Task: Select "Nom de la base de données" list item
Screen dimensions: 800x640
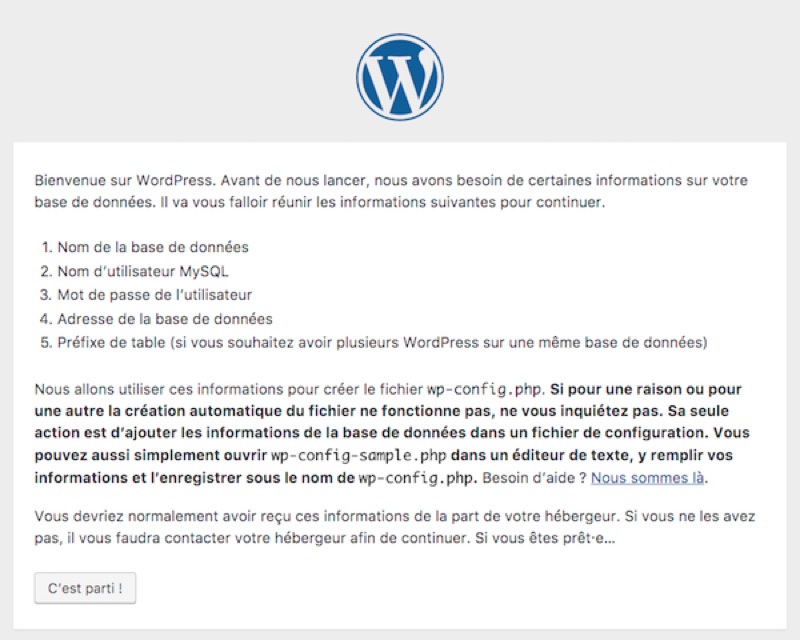Action: click(x=153, y=247)
